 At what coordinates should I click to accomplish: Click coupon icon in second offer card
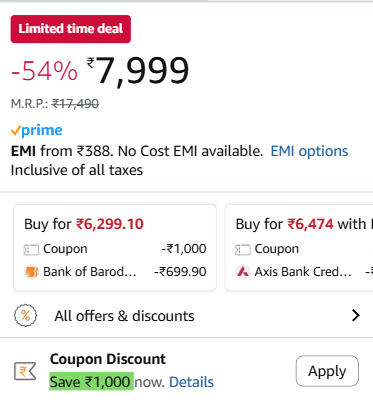tap(243, 250)
